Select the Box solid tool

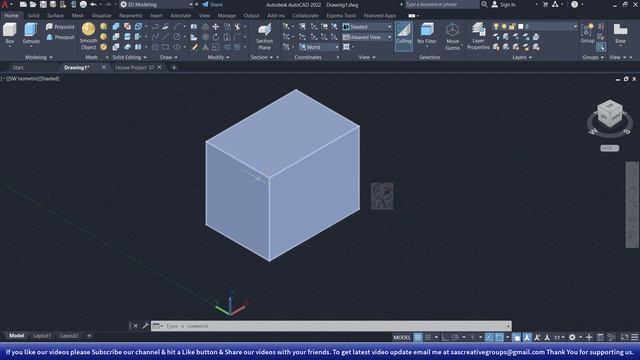point(9,33)
